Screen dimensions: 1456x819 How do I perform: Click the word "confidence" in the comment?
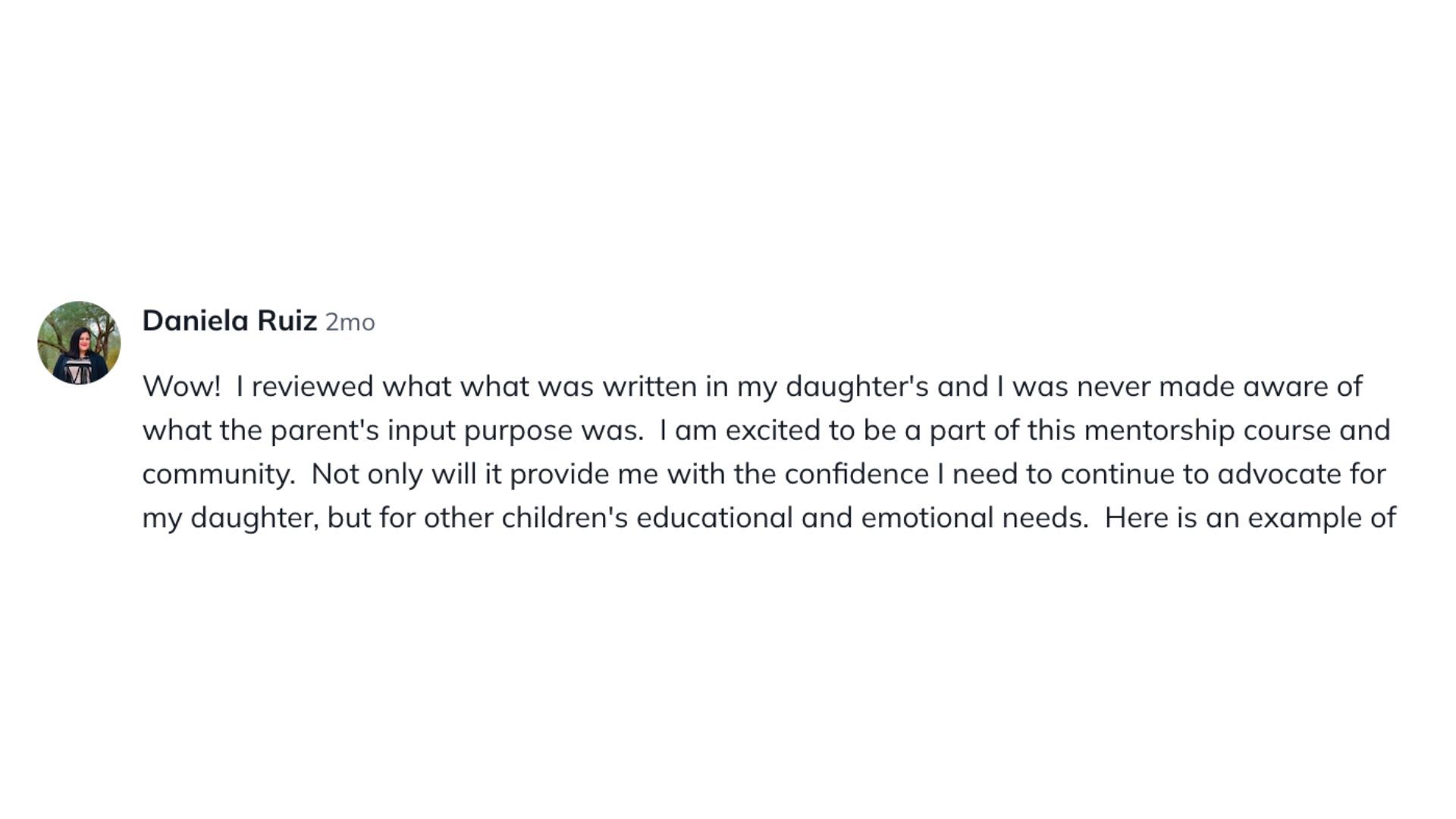click(856, 475)
